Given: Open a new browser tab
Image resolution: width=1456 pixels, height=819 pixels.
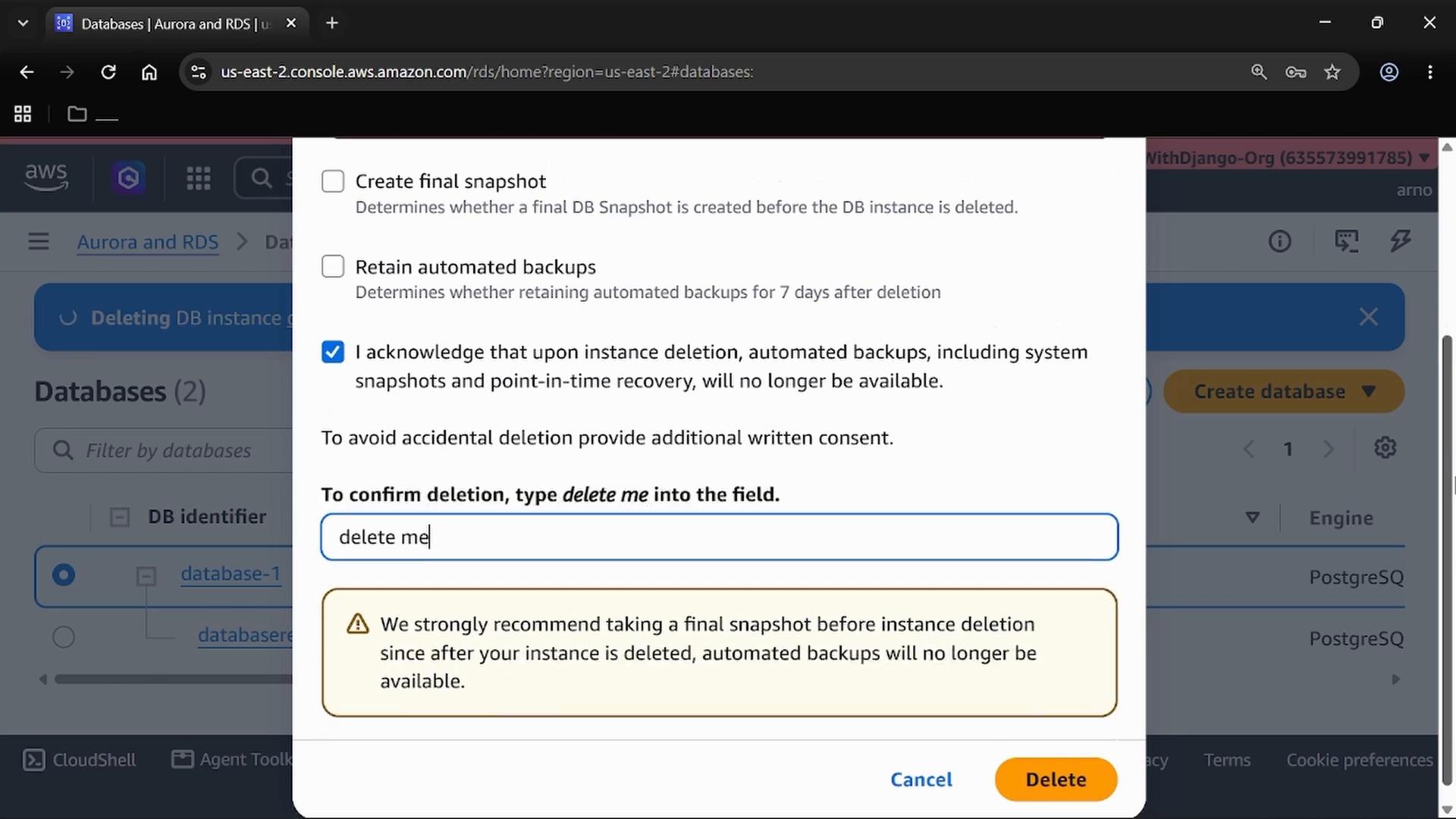Looking at the screenshot, I should pyautogui.click(x=332, y=24).
